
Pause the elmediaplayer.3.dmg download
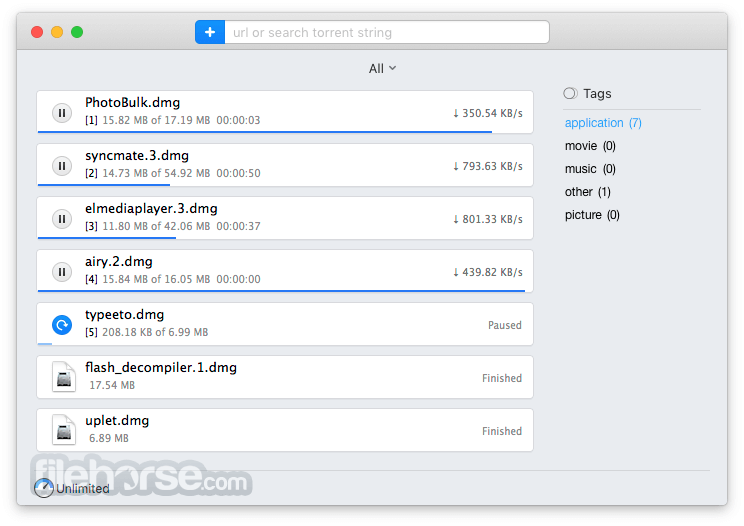62,219
